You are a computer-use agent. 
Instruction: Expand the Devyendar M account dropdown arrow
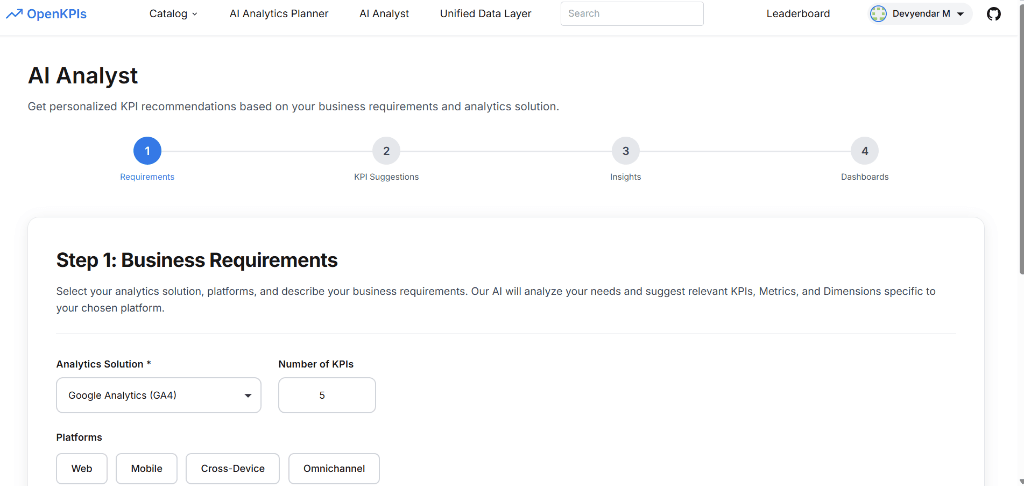pyautogui.click(x=960, y=14)
